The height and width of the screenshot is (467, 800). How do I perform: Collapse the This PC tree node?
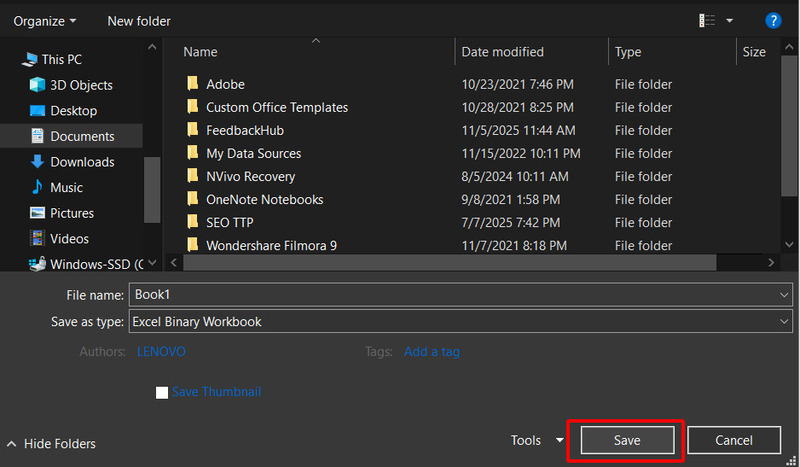[10, 60]
